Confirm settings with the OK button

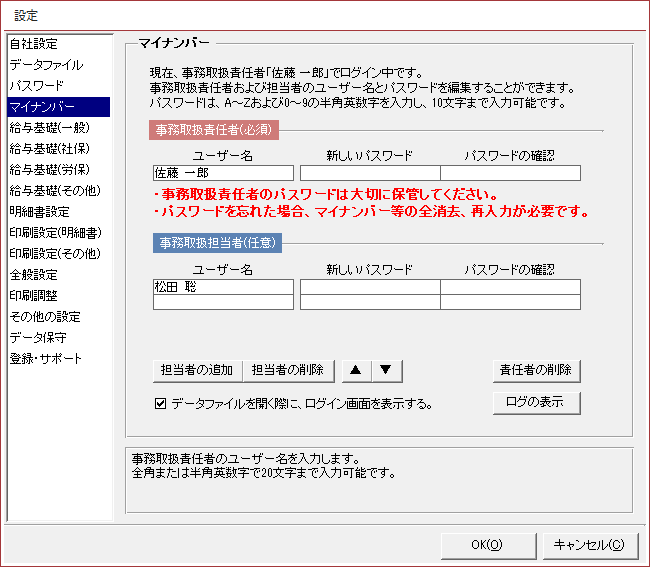[486, 545]
